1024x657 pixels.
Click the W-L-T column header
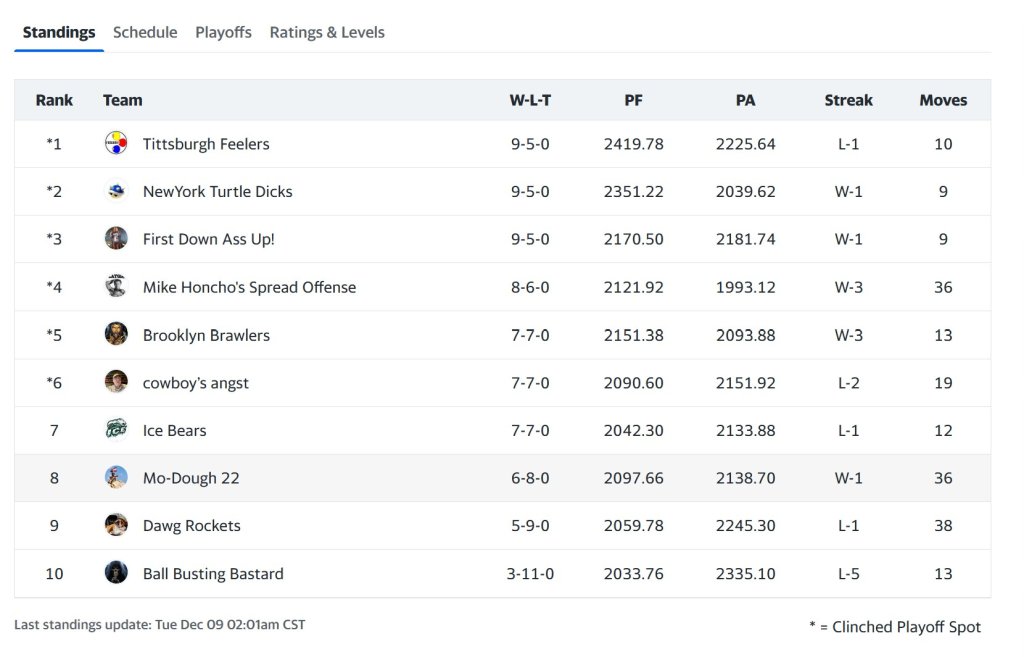pyautogui.click(x=530, y=100)
